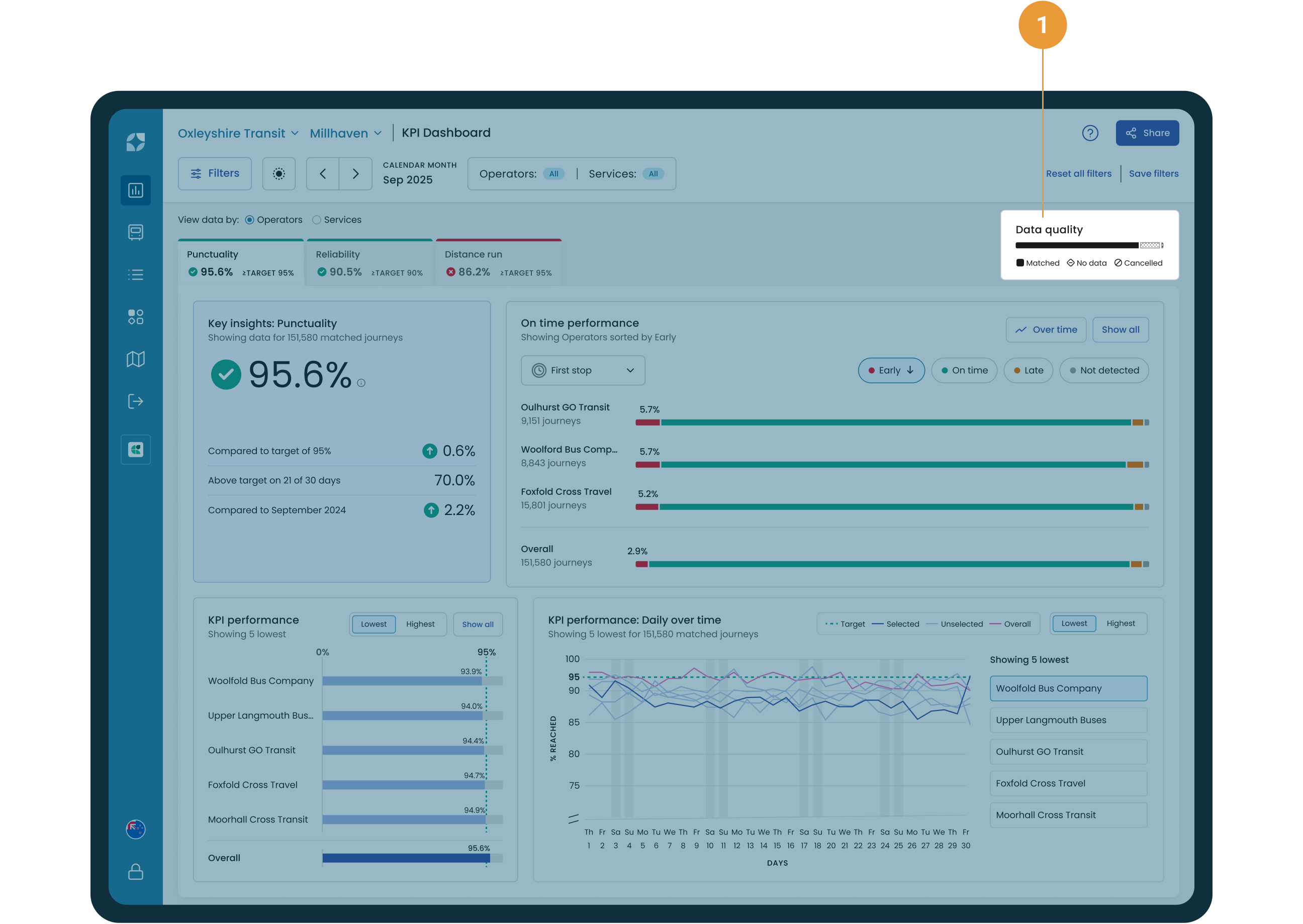Open the list view sidebar icon

click(136, 275)
